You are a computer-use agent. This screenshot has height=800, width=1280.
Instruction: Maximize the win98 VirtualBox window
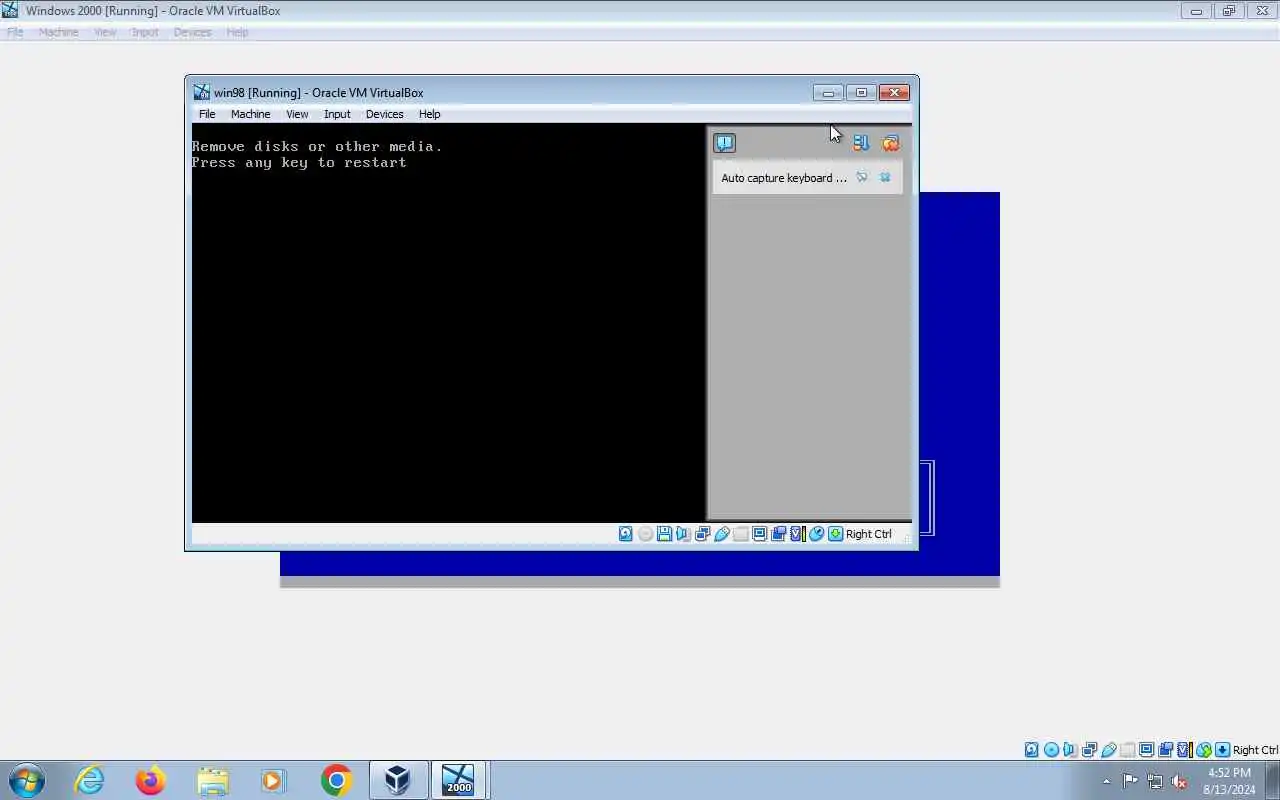click(x=861, y=93)
